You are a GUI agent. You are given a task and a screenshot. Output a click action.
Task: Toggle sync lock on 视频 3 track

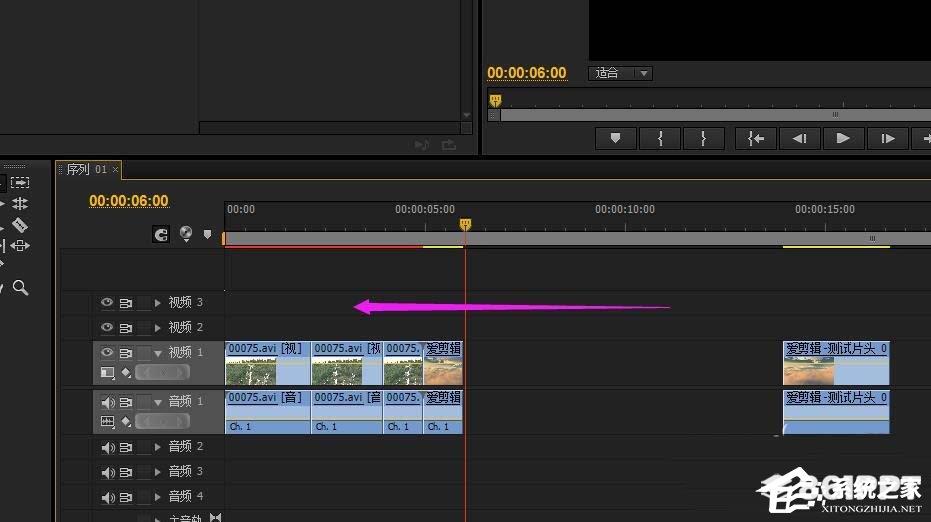pyautogui.click(x=126, y=303)
